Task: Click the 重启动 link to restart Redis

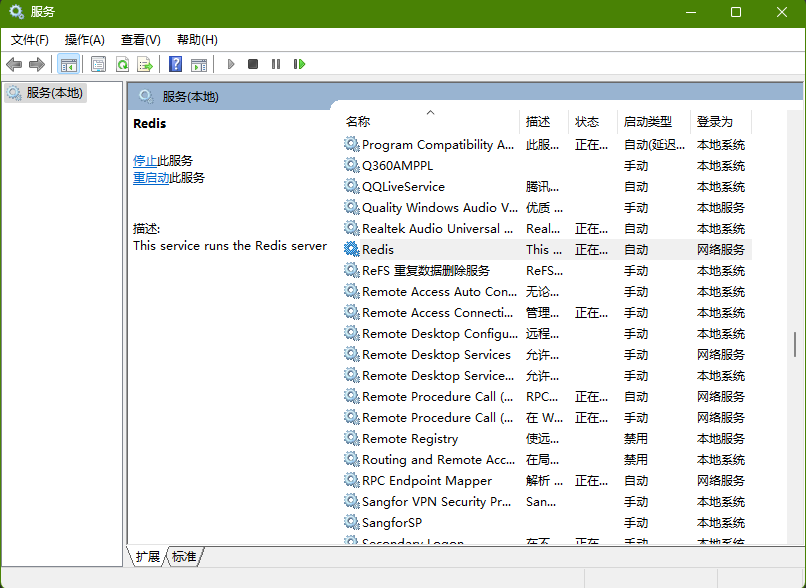Action: (151, 178)
